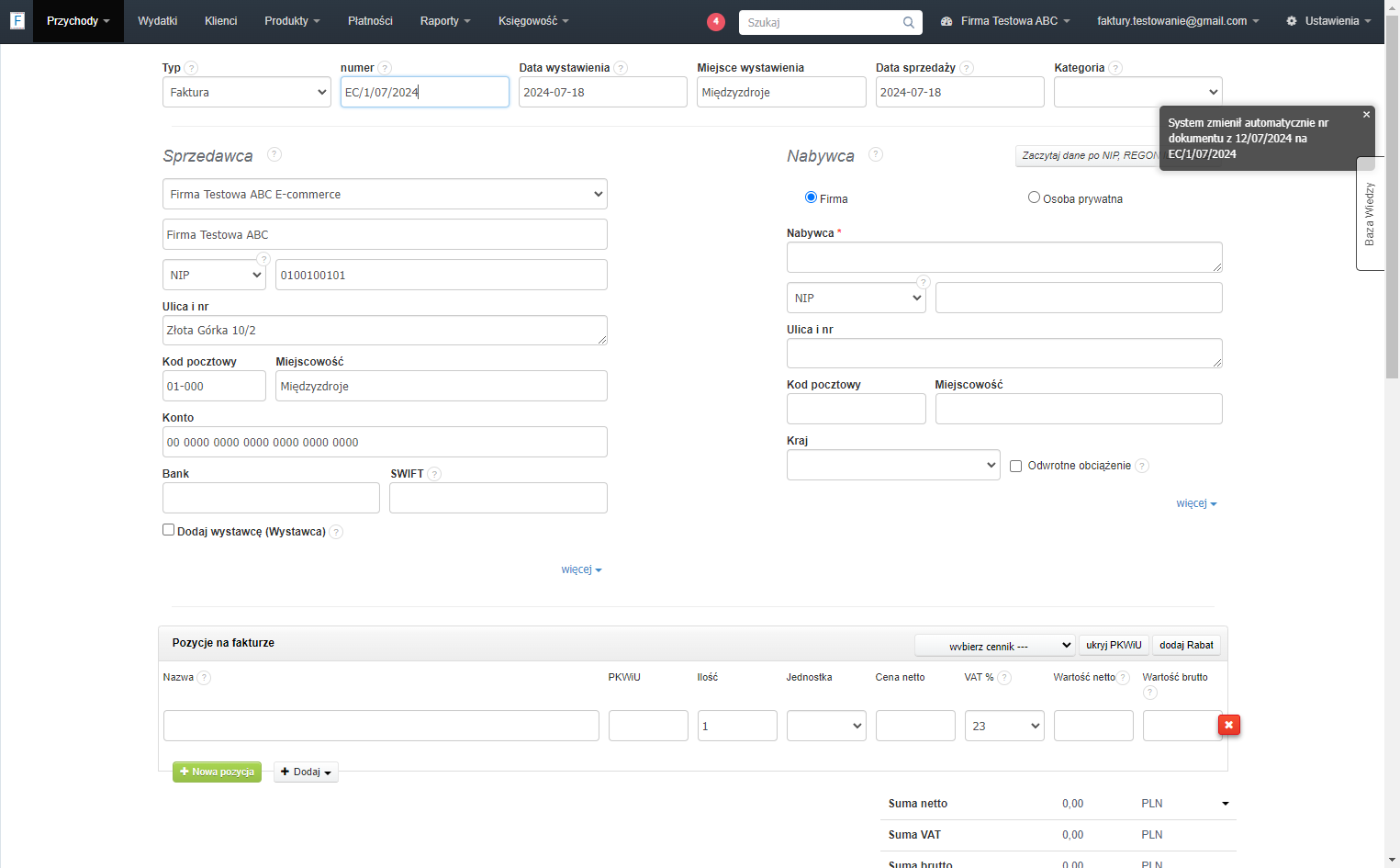Open the wybierz cennik dropdown
Image resolution: width=1400 pixels, height=868 pixels.
pyautogui.click(x=994, y=646)
